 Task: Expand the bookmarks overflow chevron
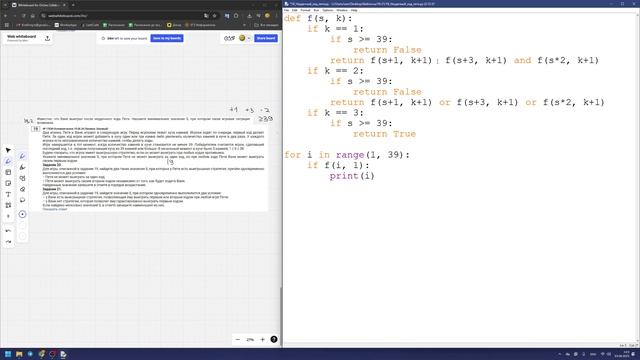[244, 25]
